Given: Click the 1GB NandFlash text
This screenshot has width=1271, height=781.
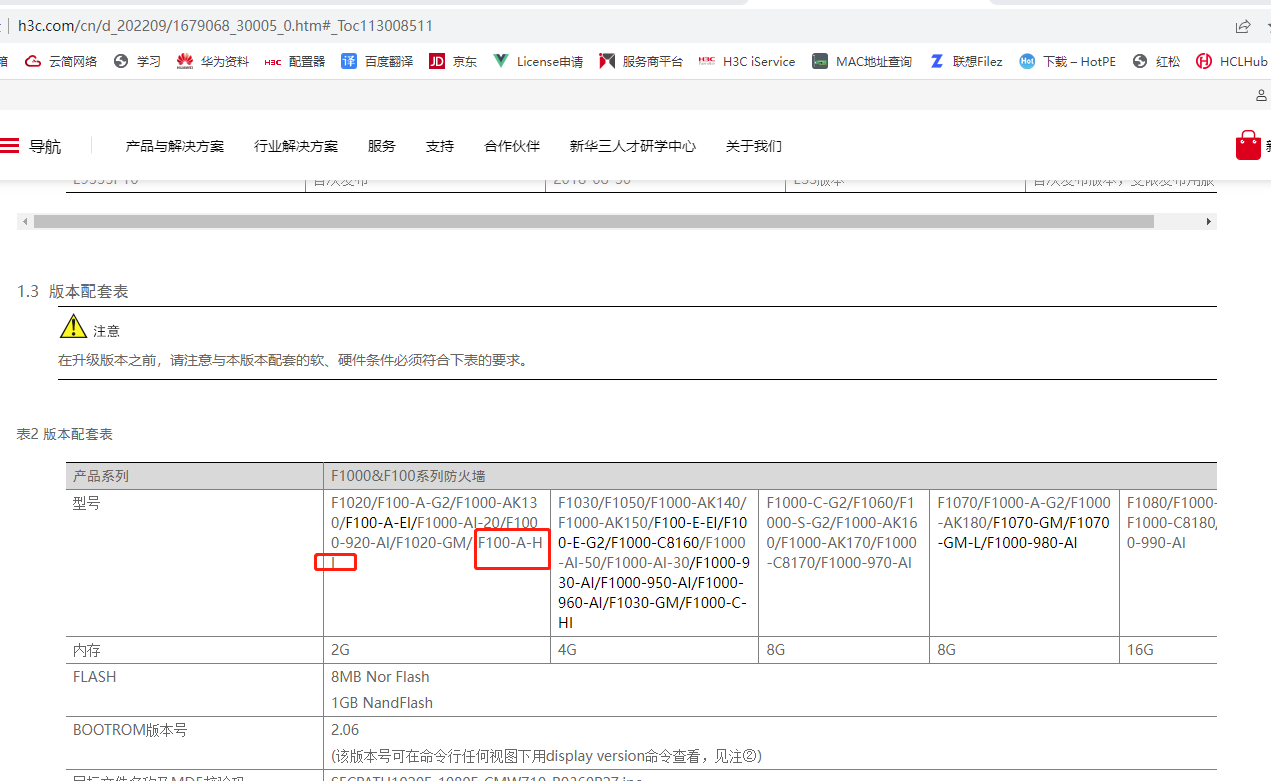Looking at the screenshot, I should (x=382, y=703).
